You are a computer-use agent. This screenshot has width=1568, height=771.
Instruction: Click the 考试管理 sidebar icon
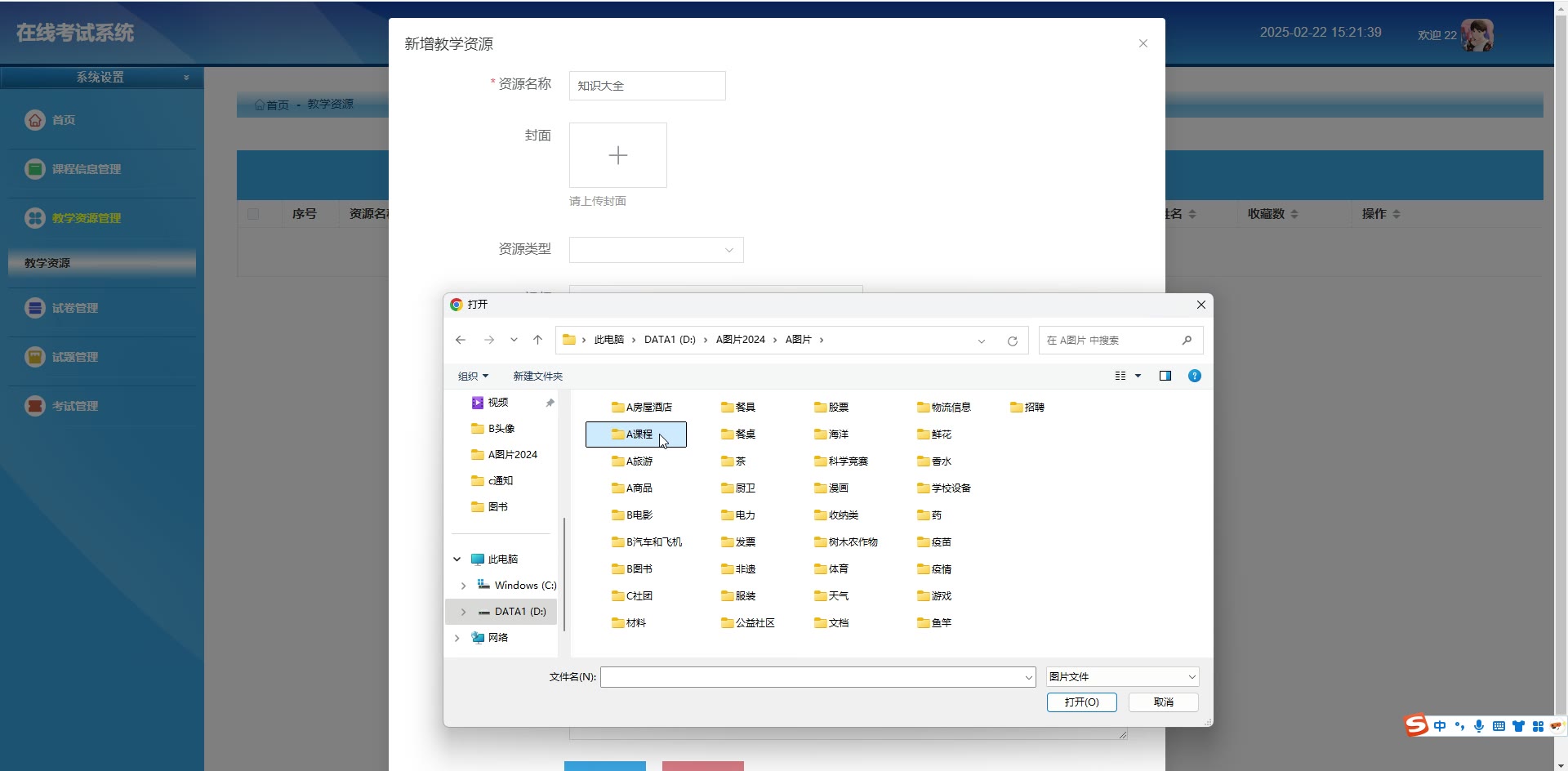34,406
